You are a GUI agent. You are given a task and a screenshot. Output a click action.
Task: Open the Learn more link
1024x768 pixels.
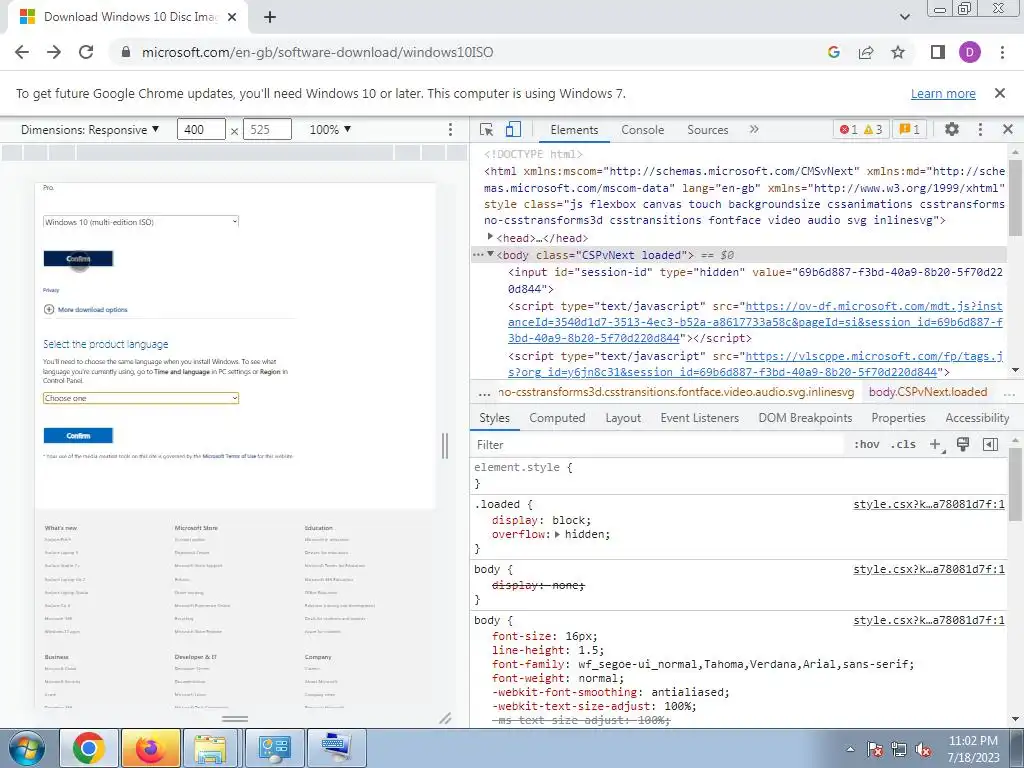943,94
